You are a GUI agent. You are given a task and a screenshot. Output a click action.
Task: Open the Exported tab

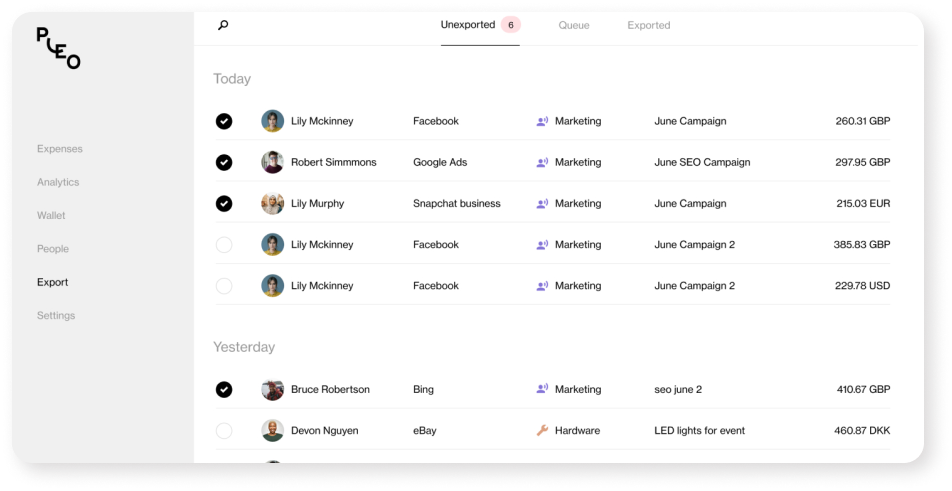[x=649, y=25]
